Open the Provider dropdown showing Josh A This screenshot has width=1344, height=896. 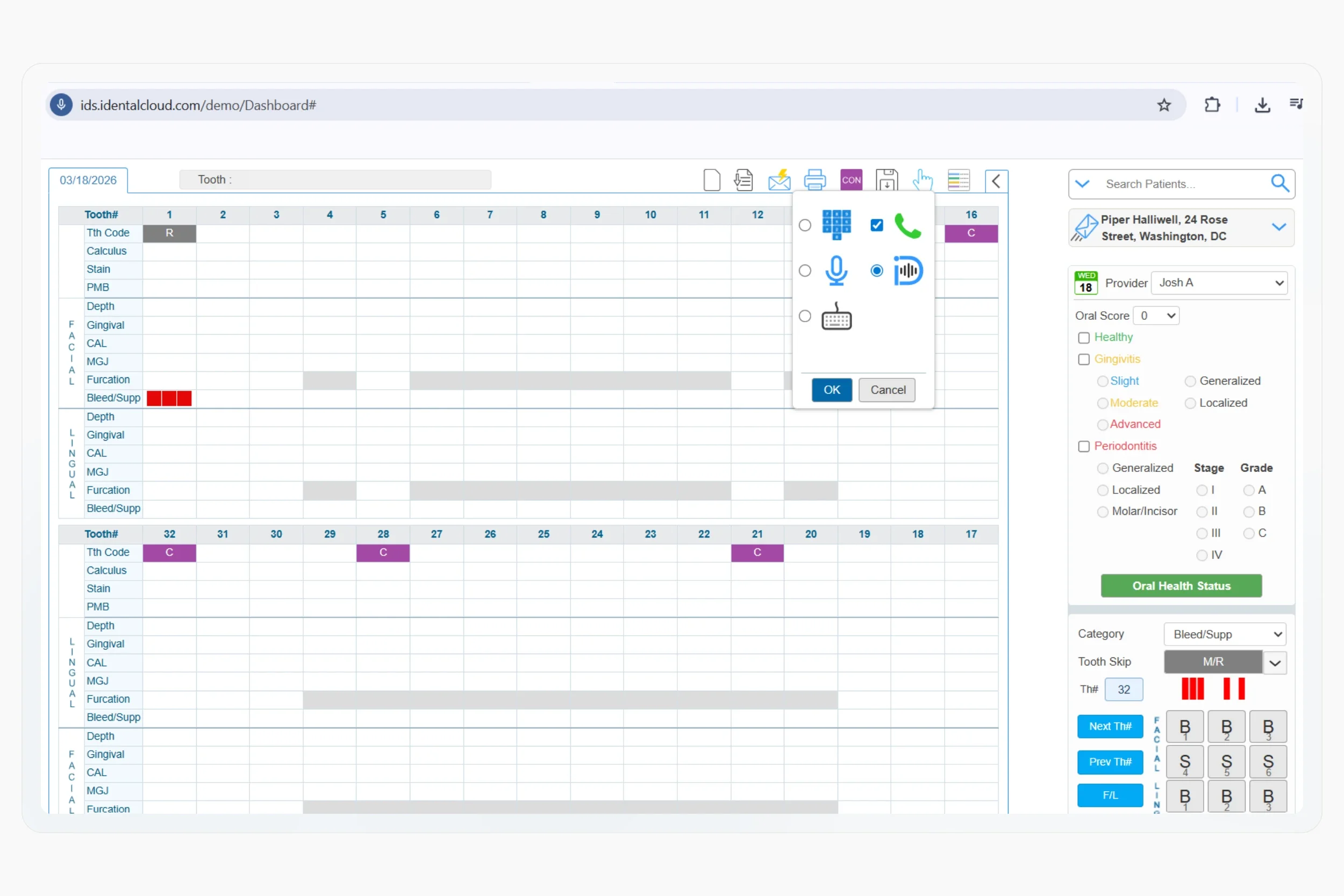(x=1219, y=283)
